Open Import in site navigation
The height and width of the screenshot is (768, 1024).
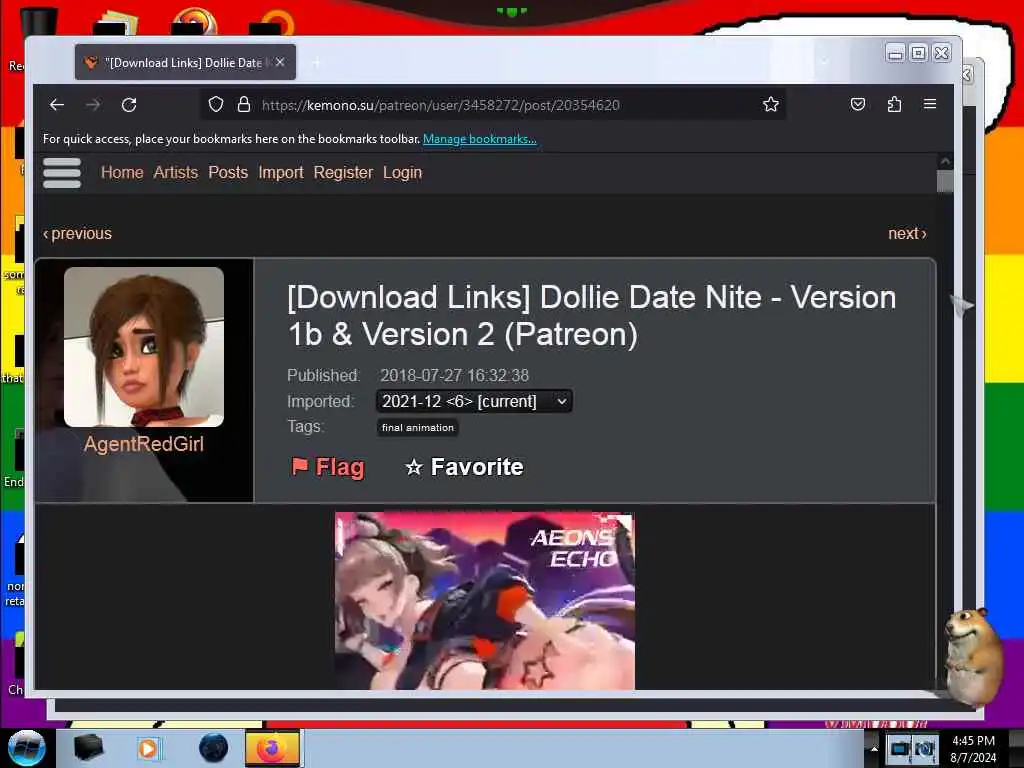pyautogui.click(x=281, y=172)
